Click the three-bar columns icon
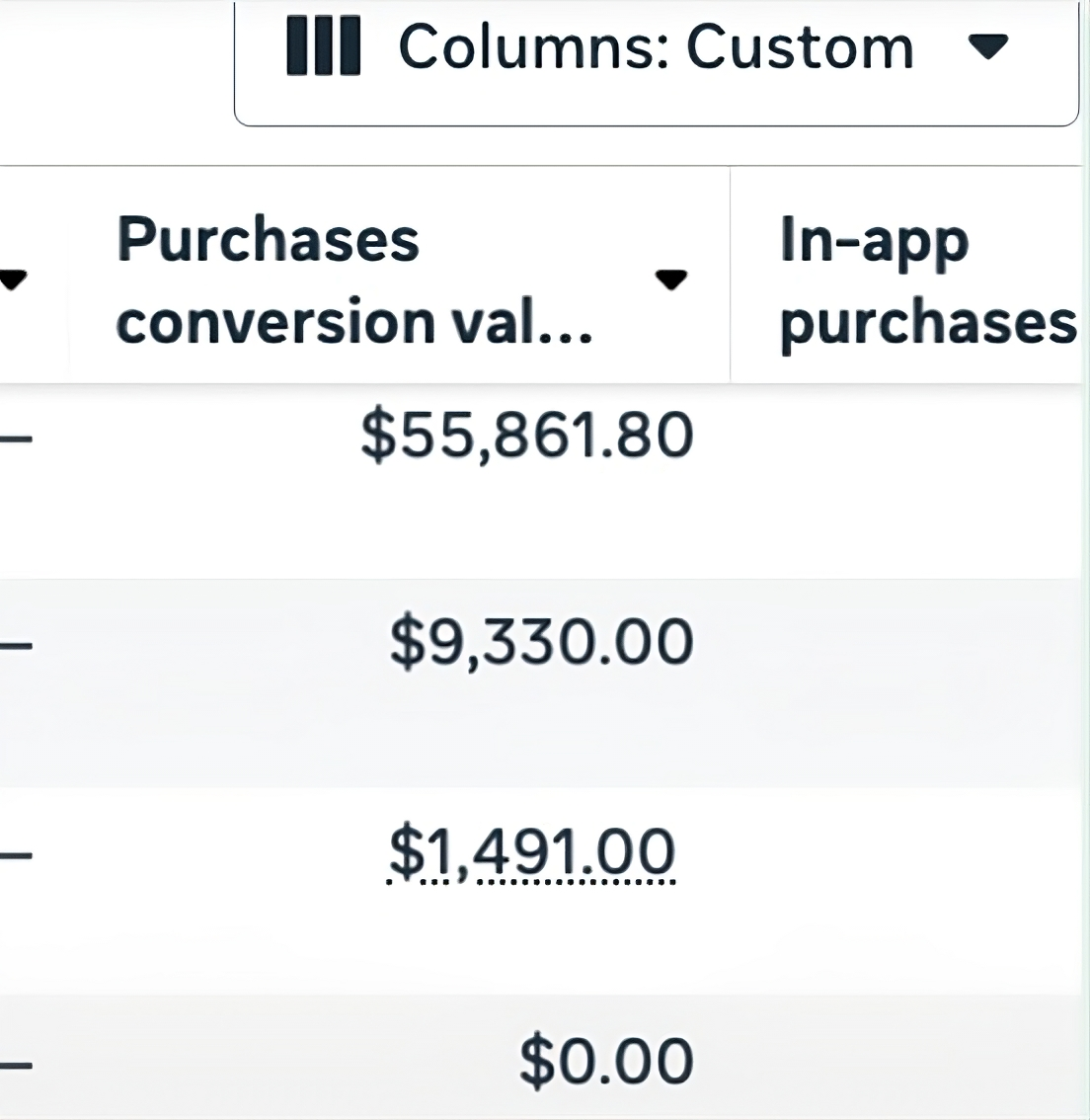Image resolution: width=1090 pixels, height=1120 pixels. click(x=323, y=47)
